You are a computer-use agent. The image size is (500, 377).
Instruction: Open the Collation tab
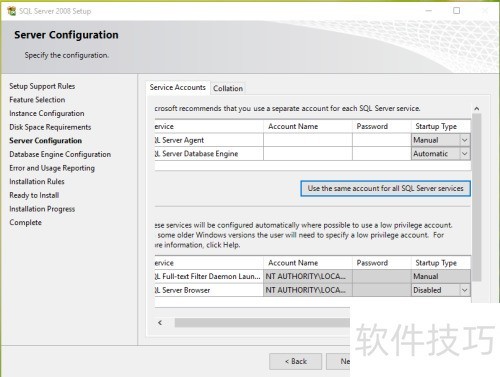pyautogui.click(x=228, y=89)
